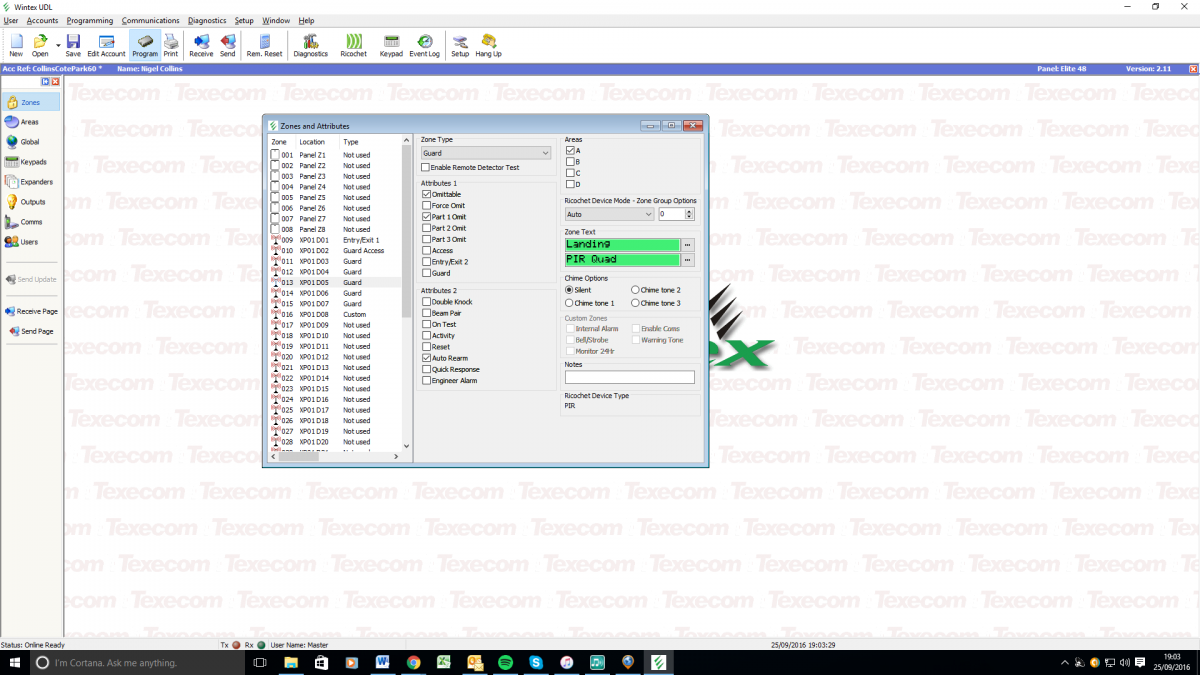Image resolution: width=1200 pixels, height=675 pixels.
Task: Click the Hang Up icon
Action: 488,45
